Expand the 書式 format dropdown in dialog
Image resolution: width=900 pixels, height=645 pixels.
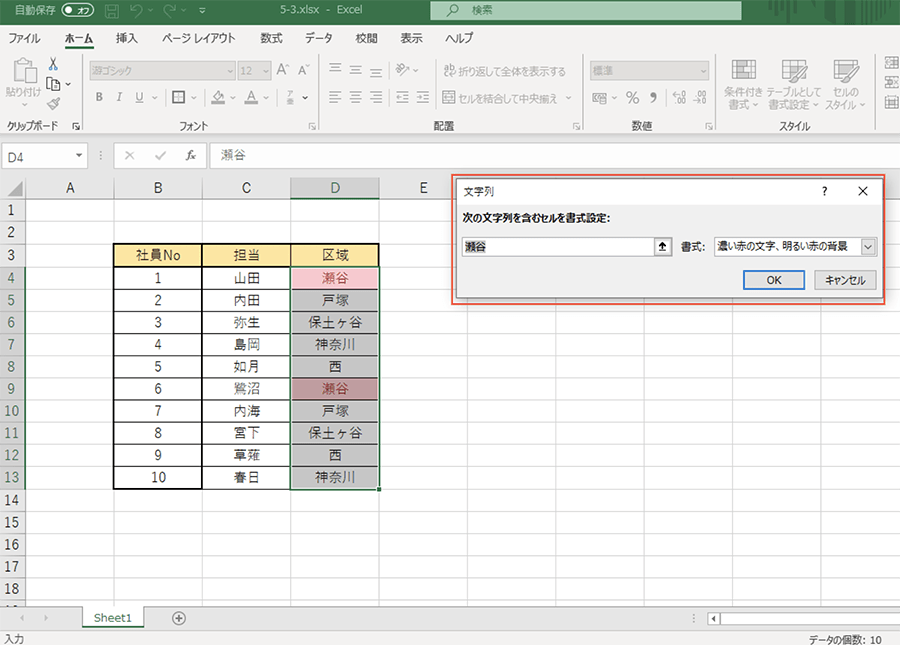point(867,247)
